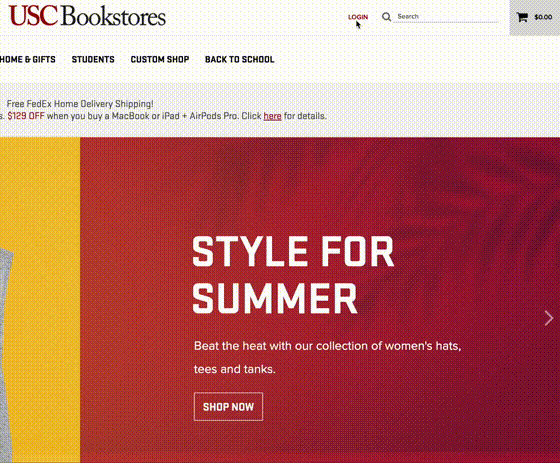Open the STUDENTS menu
The image size is (560, 463).
(93, 59)
